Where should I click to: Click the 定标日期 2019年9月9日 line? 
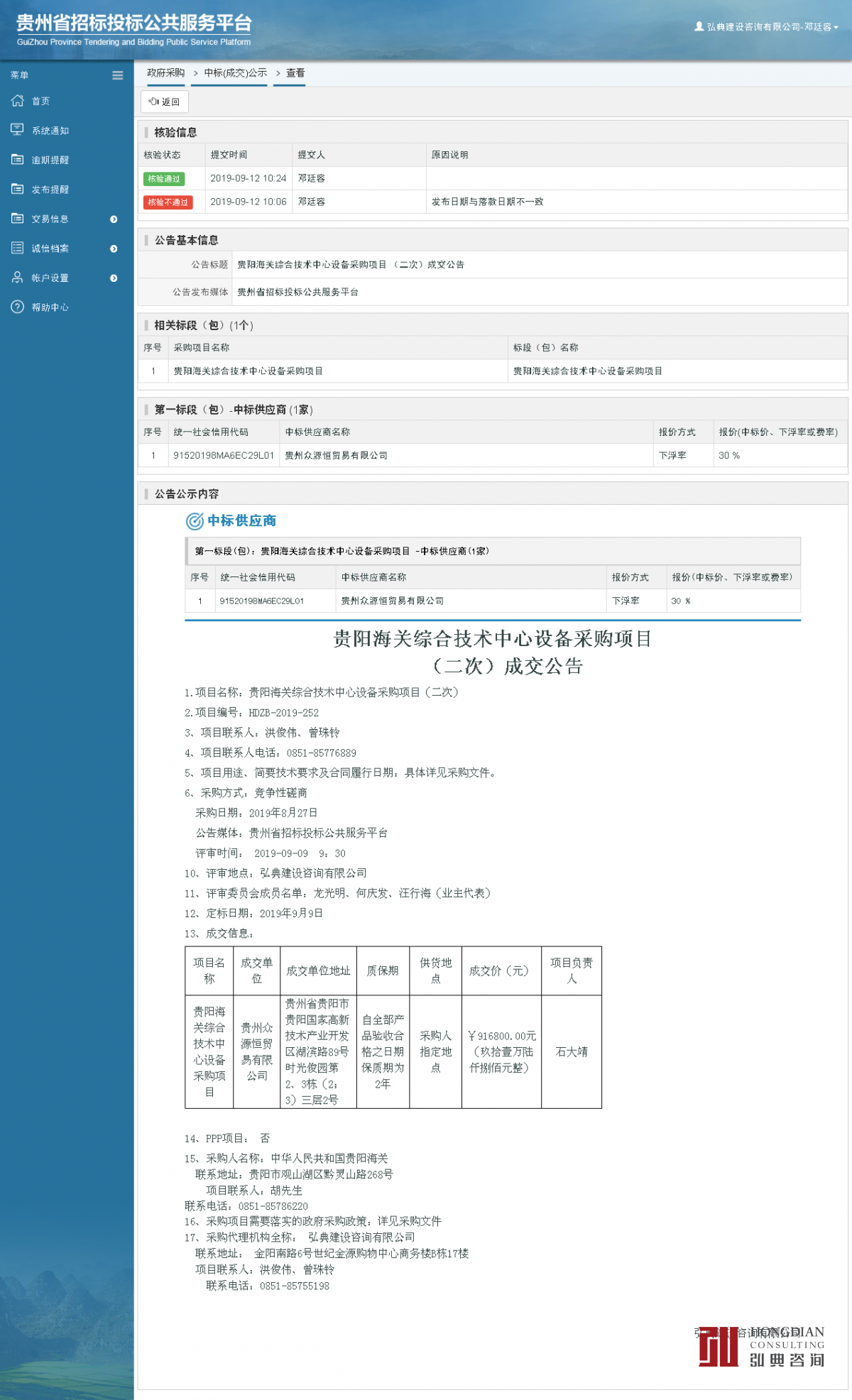(253, 914)
